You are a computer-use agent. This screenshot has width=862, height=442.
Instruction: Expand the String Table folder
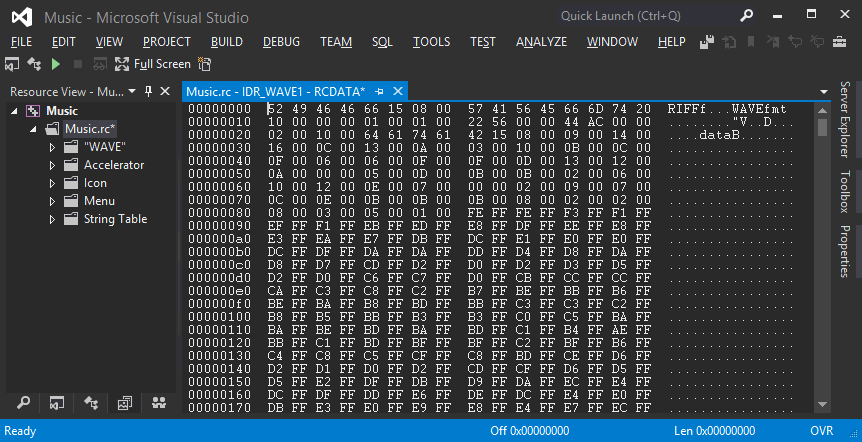pos(52,219)
